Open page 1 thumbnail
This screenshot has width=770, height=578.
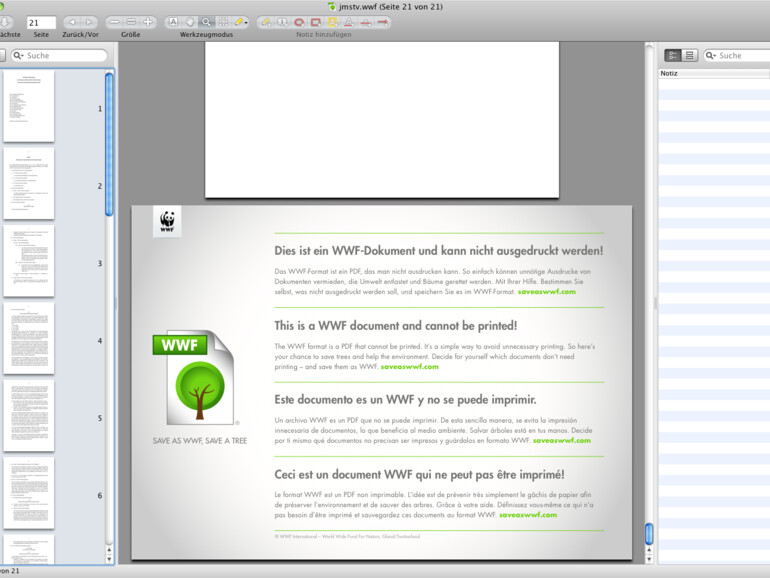point(29,106)
